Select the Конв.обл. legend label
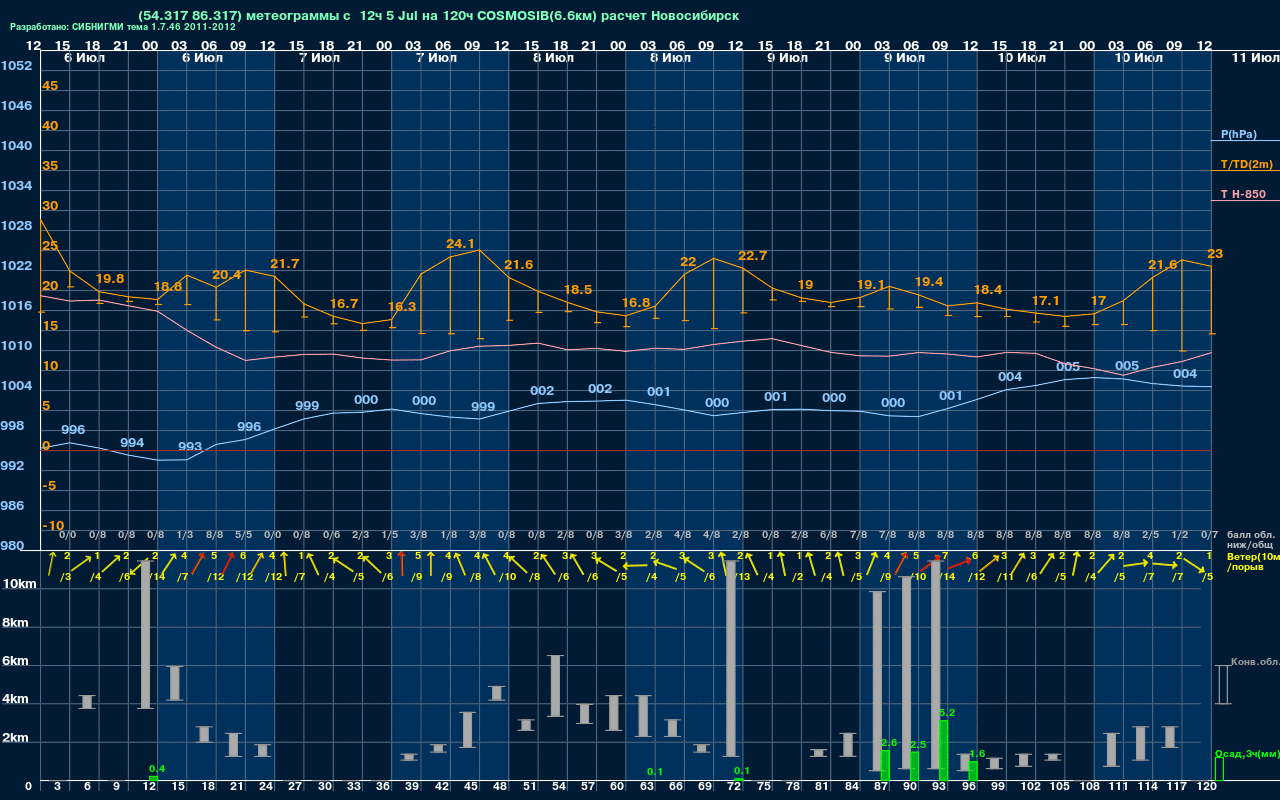Screen dimensions: 1280x800 1254,662
